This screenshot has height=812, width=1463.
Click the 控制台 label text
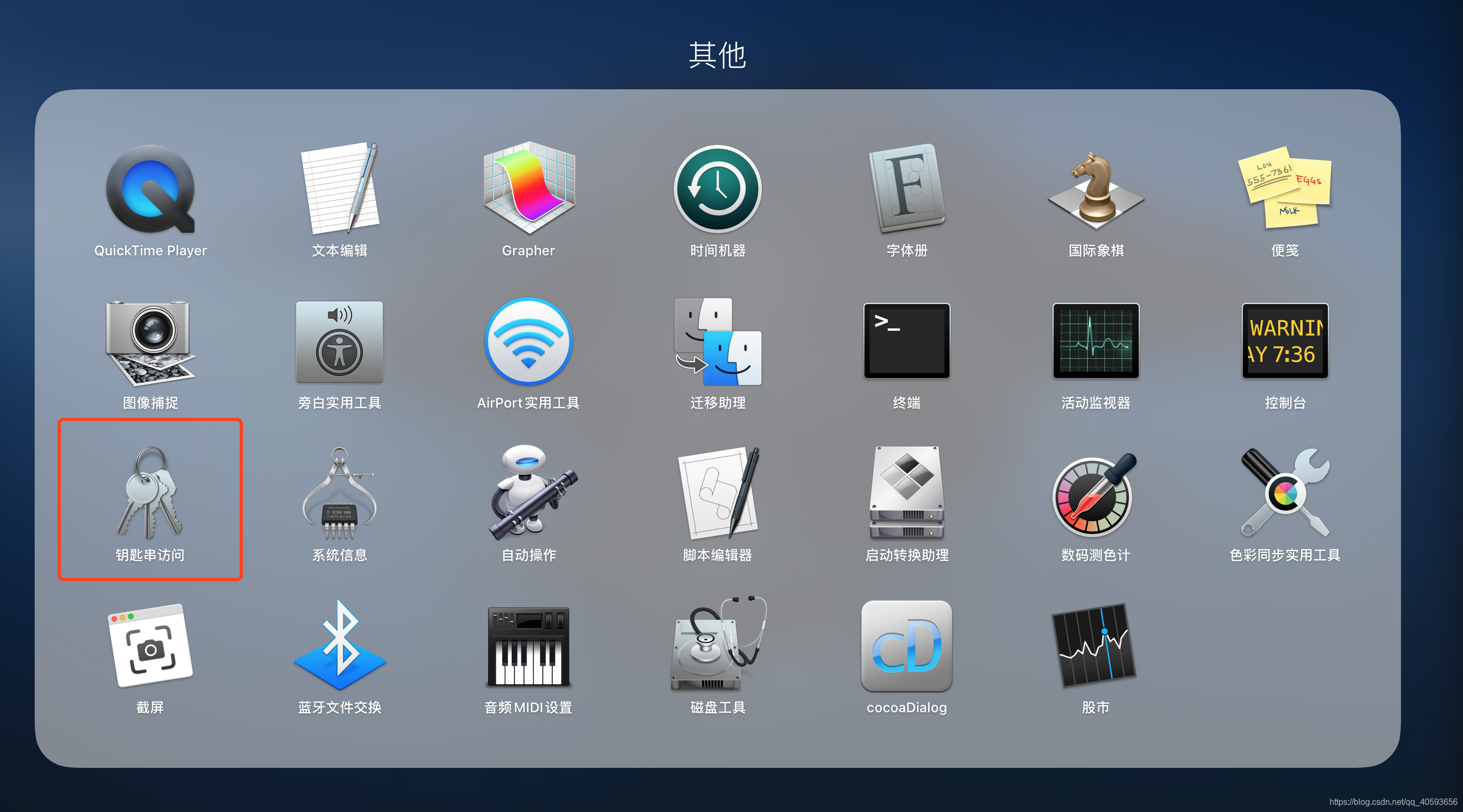[x=1285, y=403]
